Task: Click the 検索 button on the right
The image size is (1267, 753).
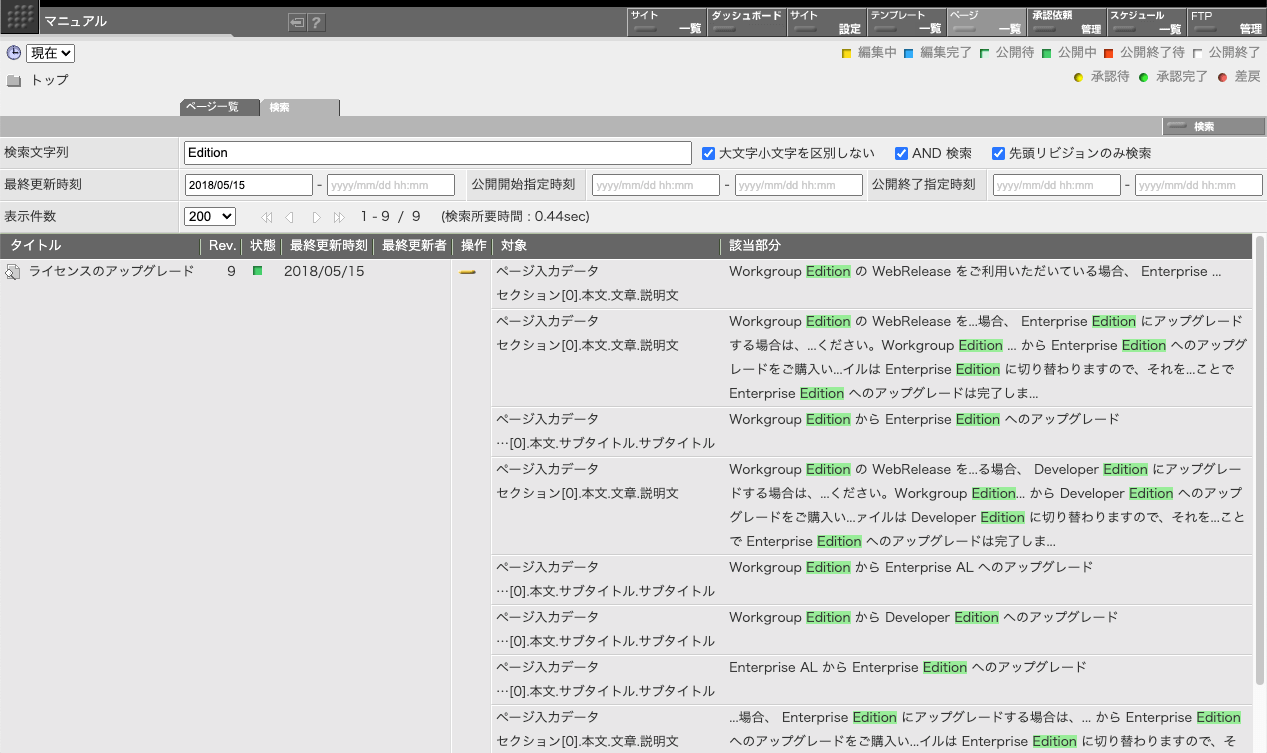Action: pyautogui.click(x=1213, y=126)
